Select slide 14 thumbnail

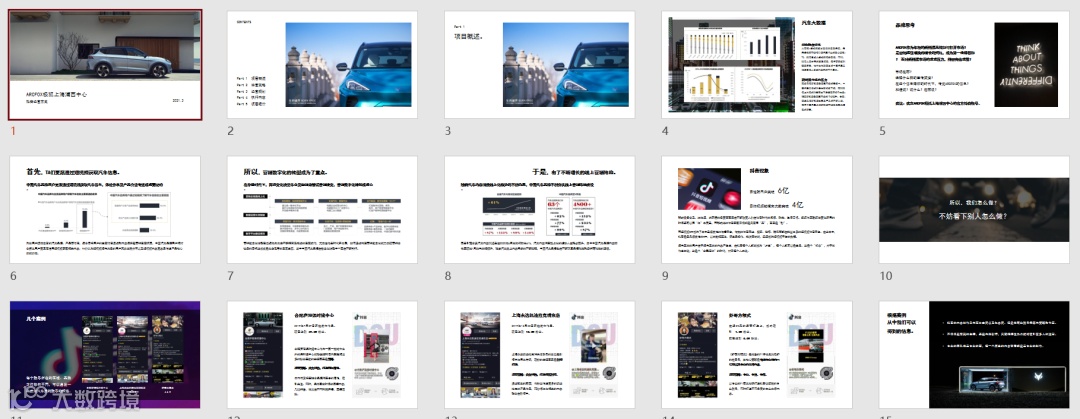coord(757,355)
